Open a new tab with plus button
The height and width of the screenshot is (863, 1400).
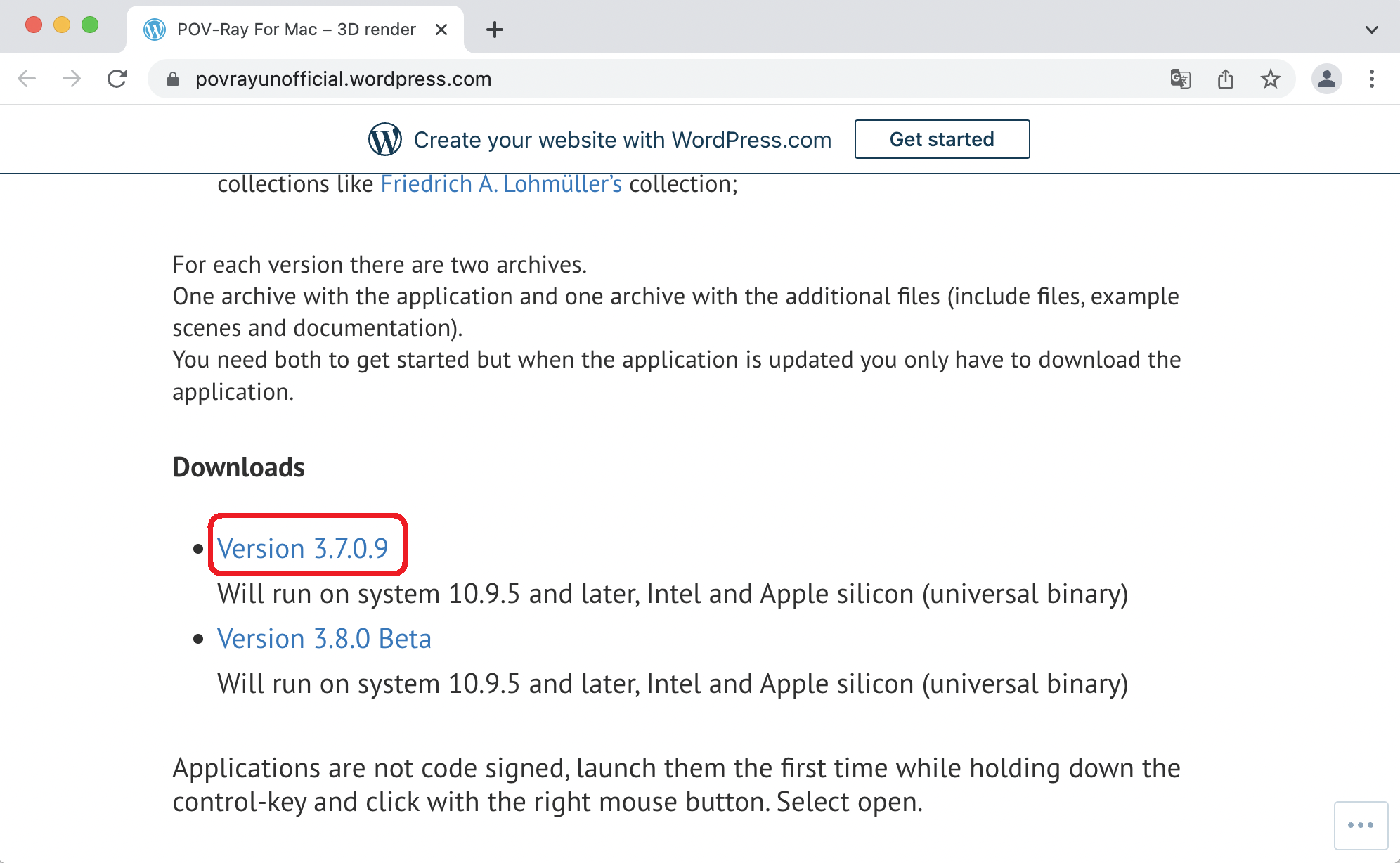(495, 30)
